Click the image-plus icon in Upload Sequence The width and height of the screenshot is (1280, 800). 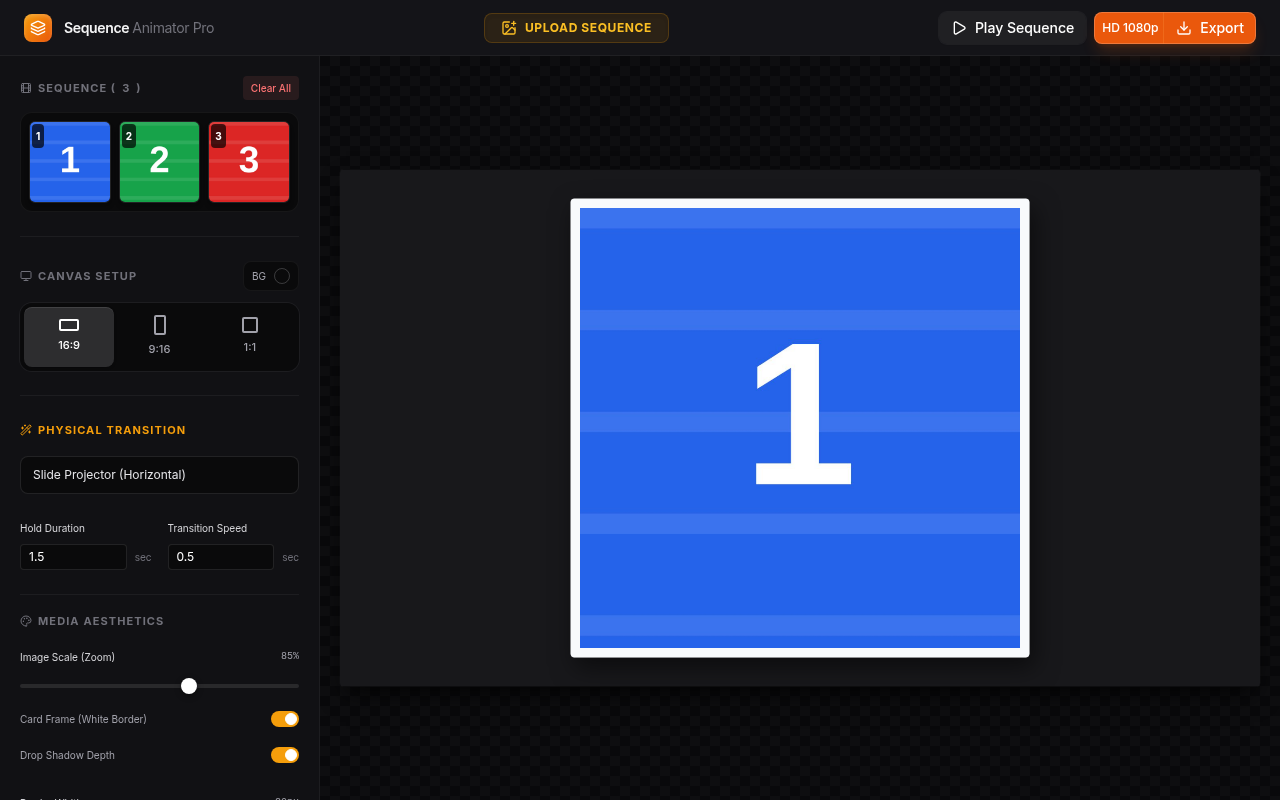tap(509, 28)
